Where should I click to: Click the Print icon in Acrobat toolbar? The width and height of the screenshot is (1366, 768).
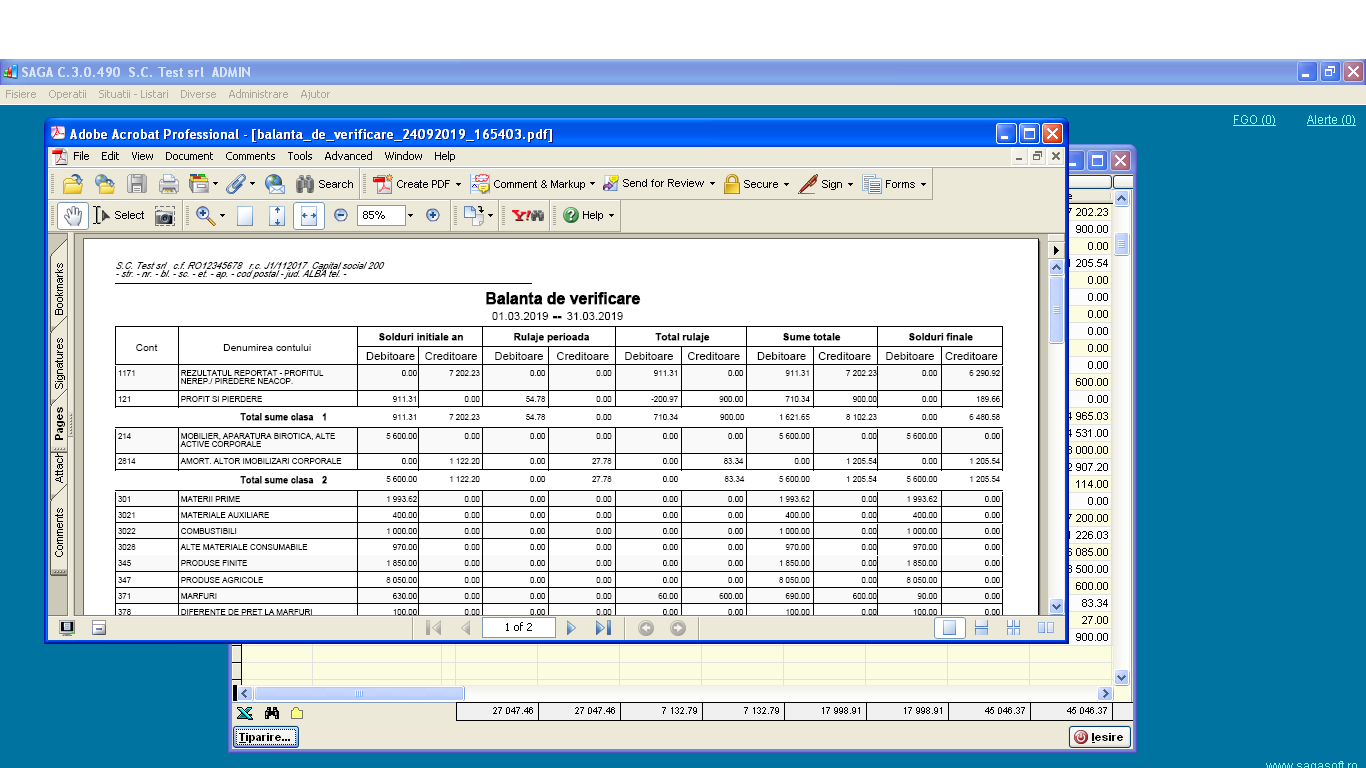pyautogui.click(x=169, y=184)
